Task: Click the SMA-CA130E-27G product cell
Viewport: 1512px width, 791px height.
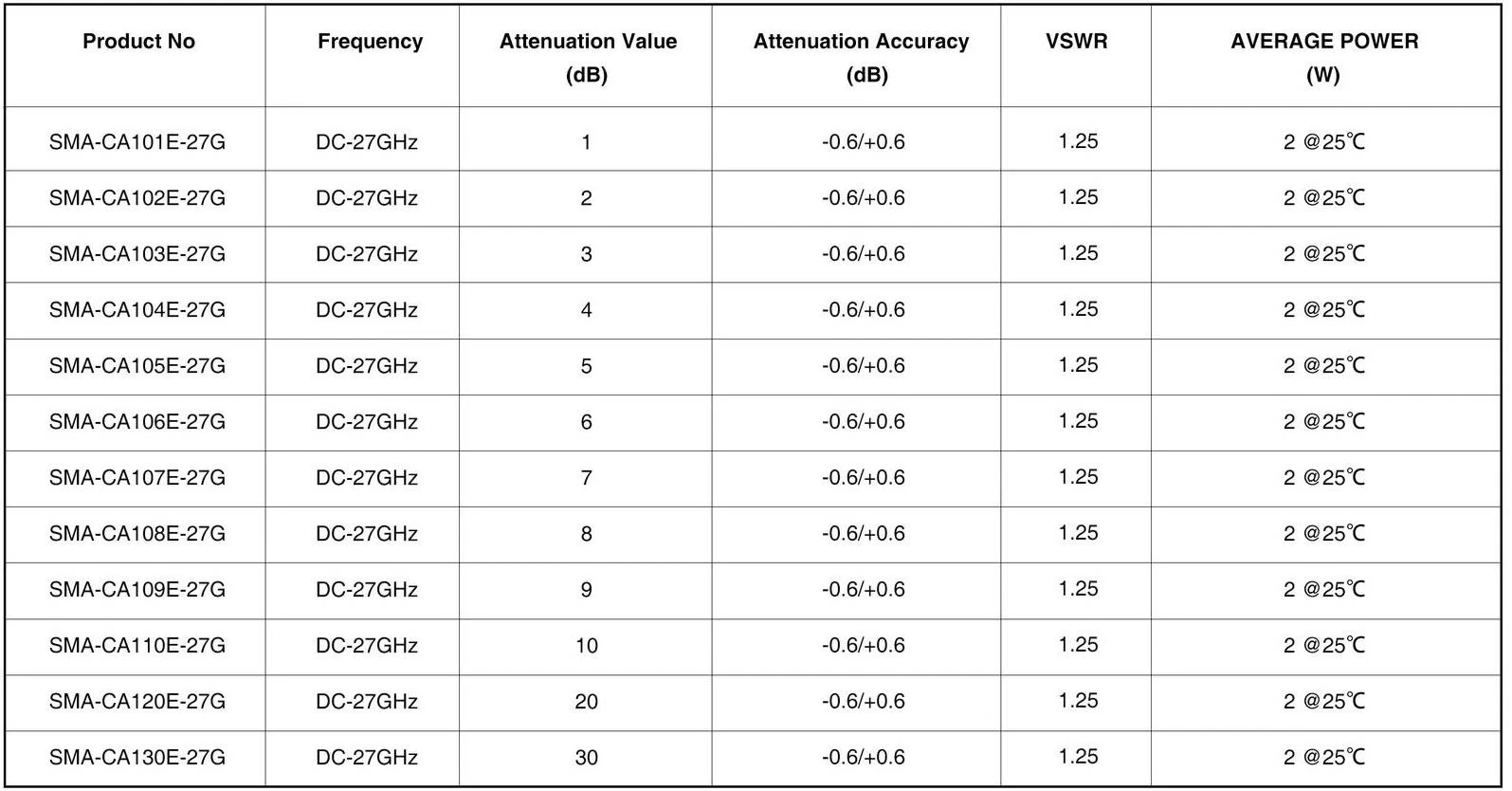Action: (x=137, y=758)
